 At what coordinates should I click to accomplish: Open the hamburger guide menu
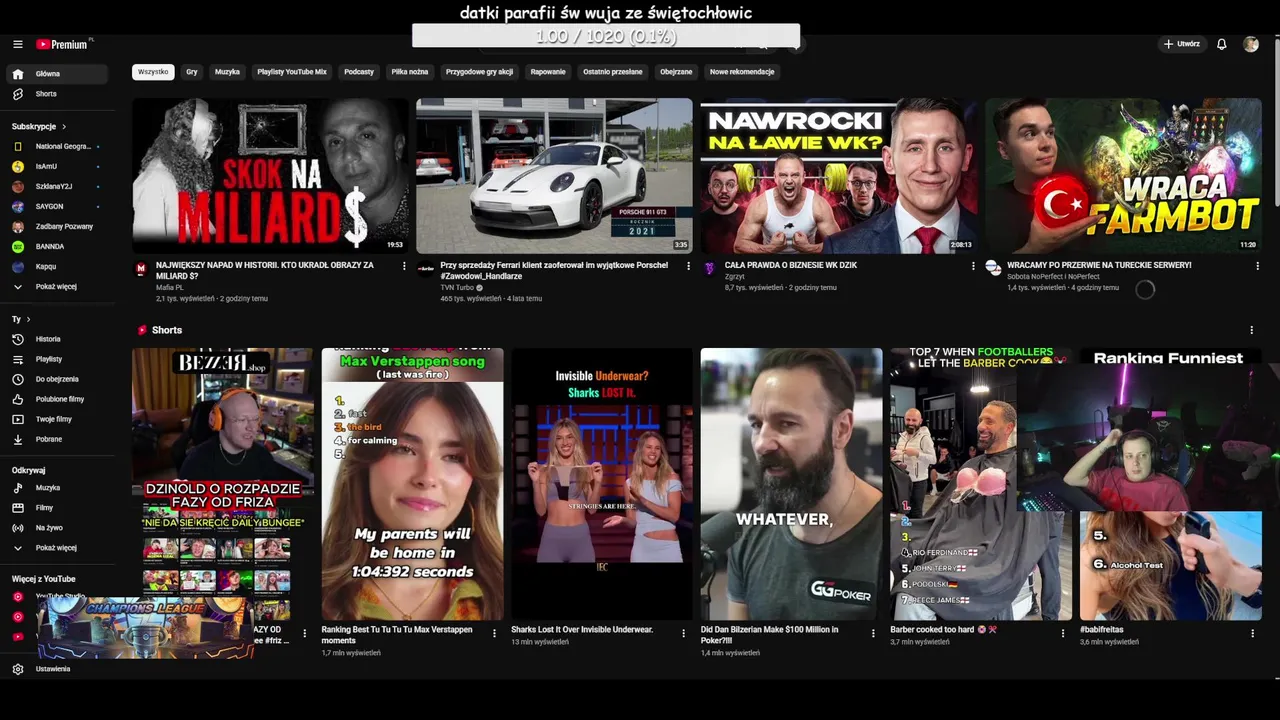click(18, 44)
